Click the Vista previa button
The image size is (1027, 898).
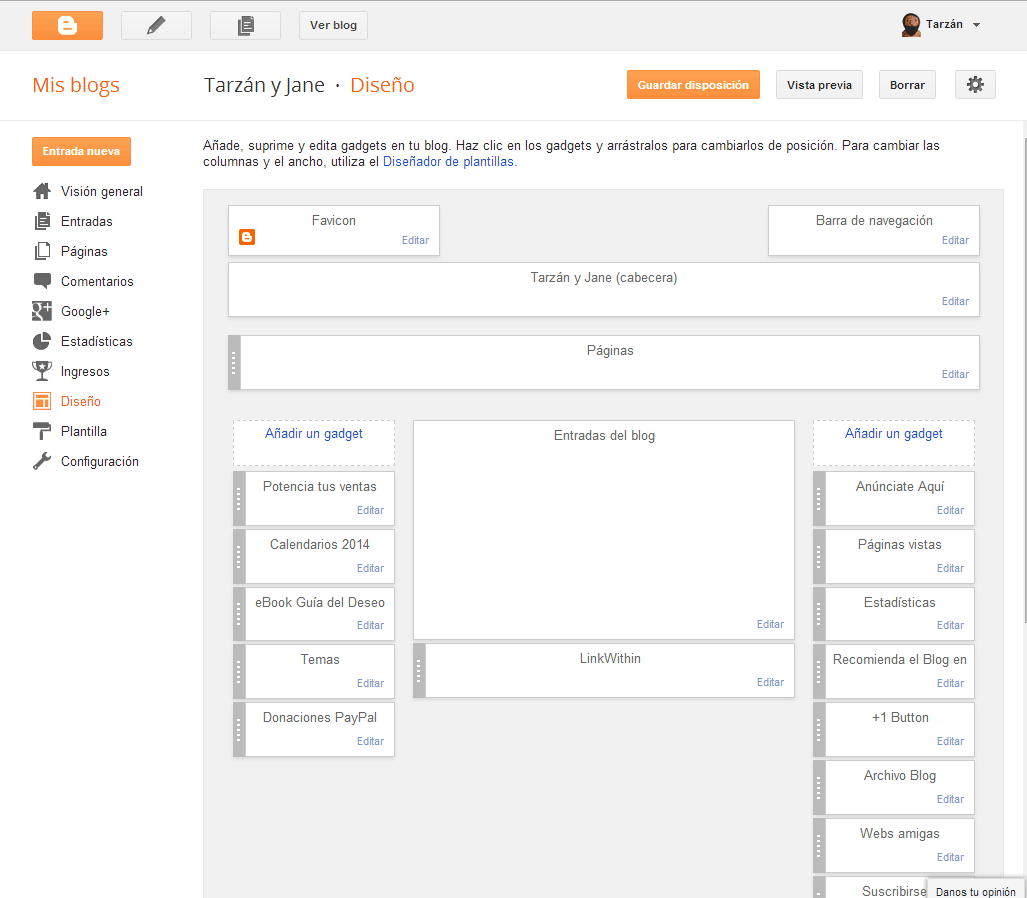click(x=819, y=85)
